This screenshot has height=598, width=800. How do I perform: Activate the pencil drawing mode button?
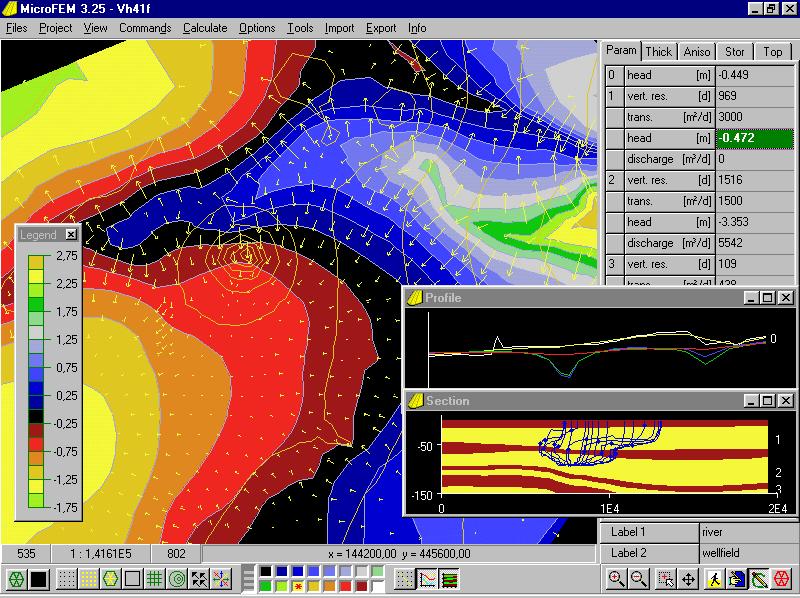pos(759,579)
